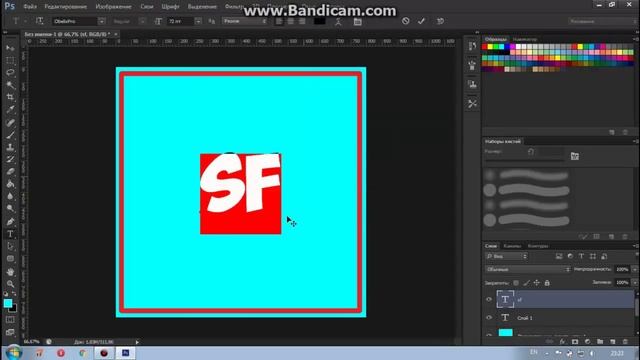The width and height of the screenshot is (640, 360).
Task: Select the Lasso tool
Action: [x=10, y=73]
